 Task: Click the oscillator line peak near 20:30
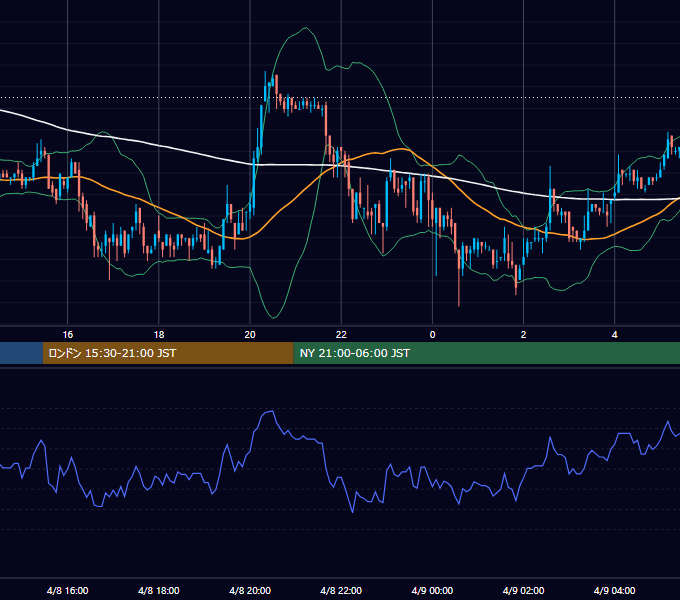[x=270, y=411]
